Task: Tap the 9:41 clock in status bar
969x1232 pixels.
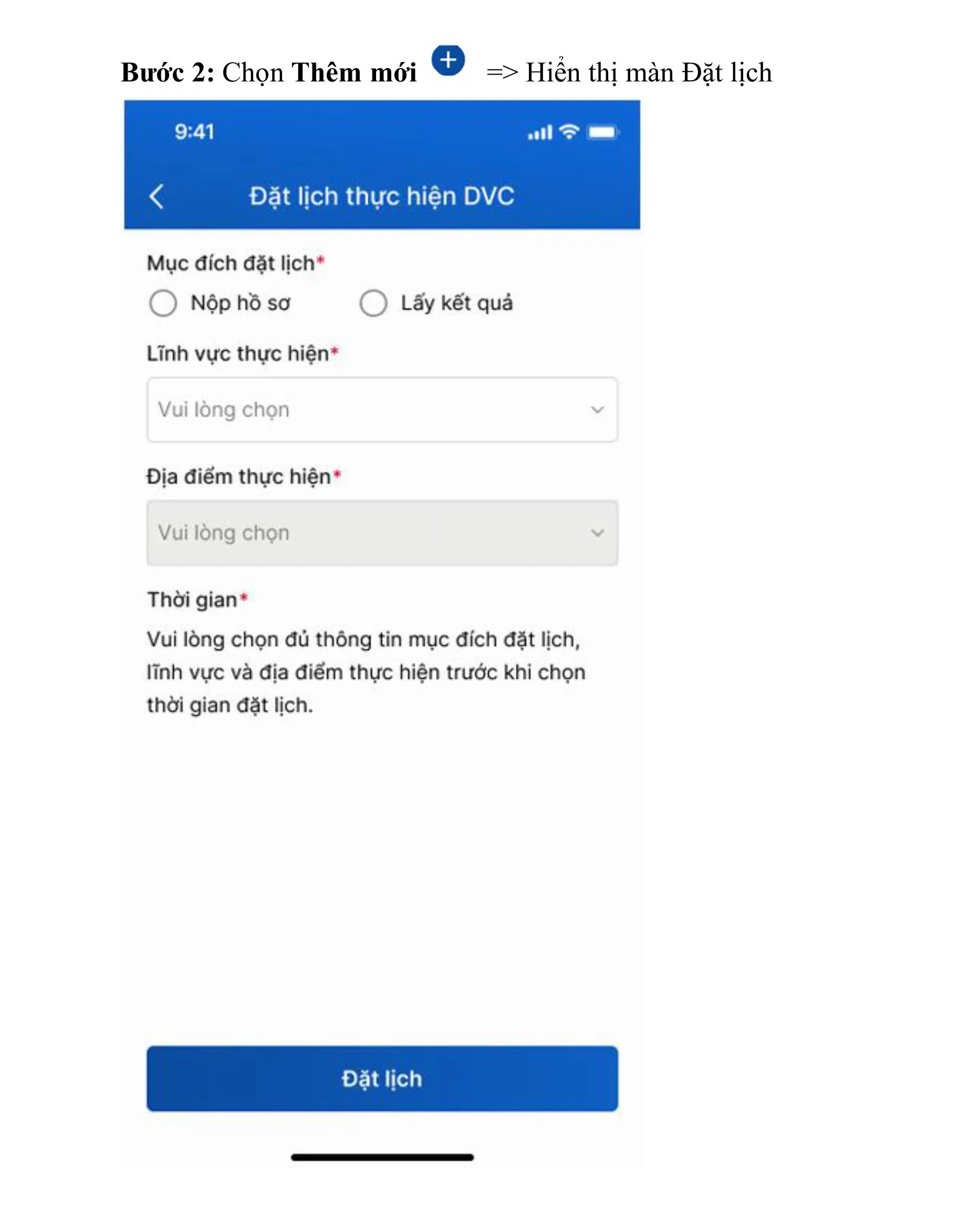Action: click(x=194, y=132)
